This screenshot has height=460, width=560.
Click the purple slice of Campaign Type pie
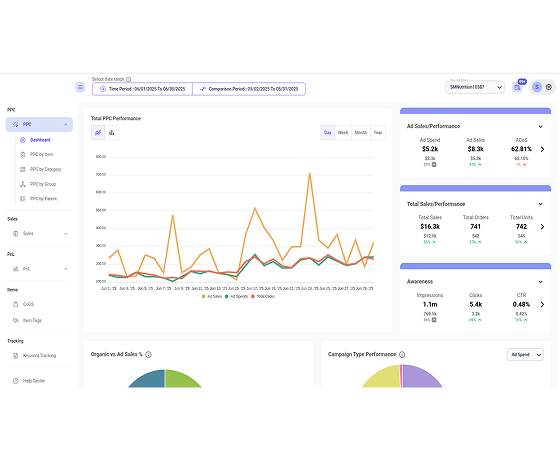click(x=420, y=378)
